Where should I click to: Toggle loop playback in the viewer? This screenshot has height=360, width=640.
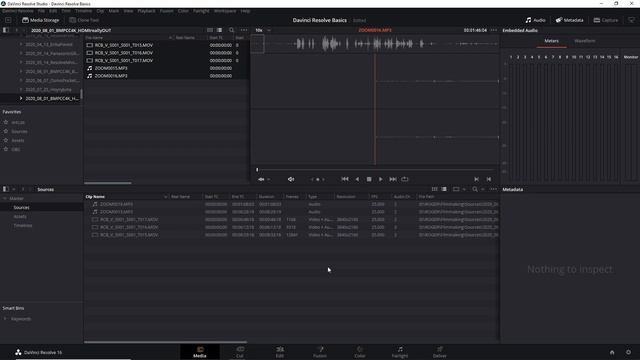[x=404, y=179]
